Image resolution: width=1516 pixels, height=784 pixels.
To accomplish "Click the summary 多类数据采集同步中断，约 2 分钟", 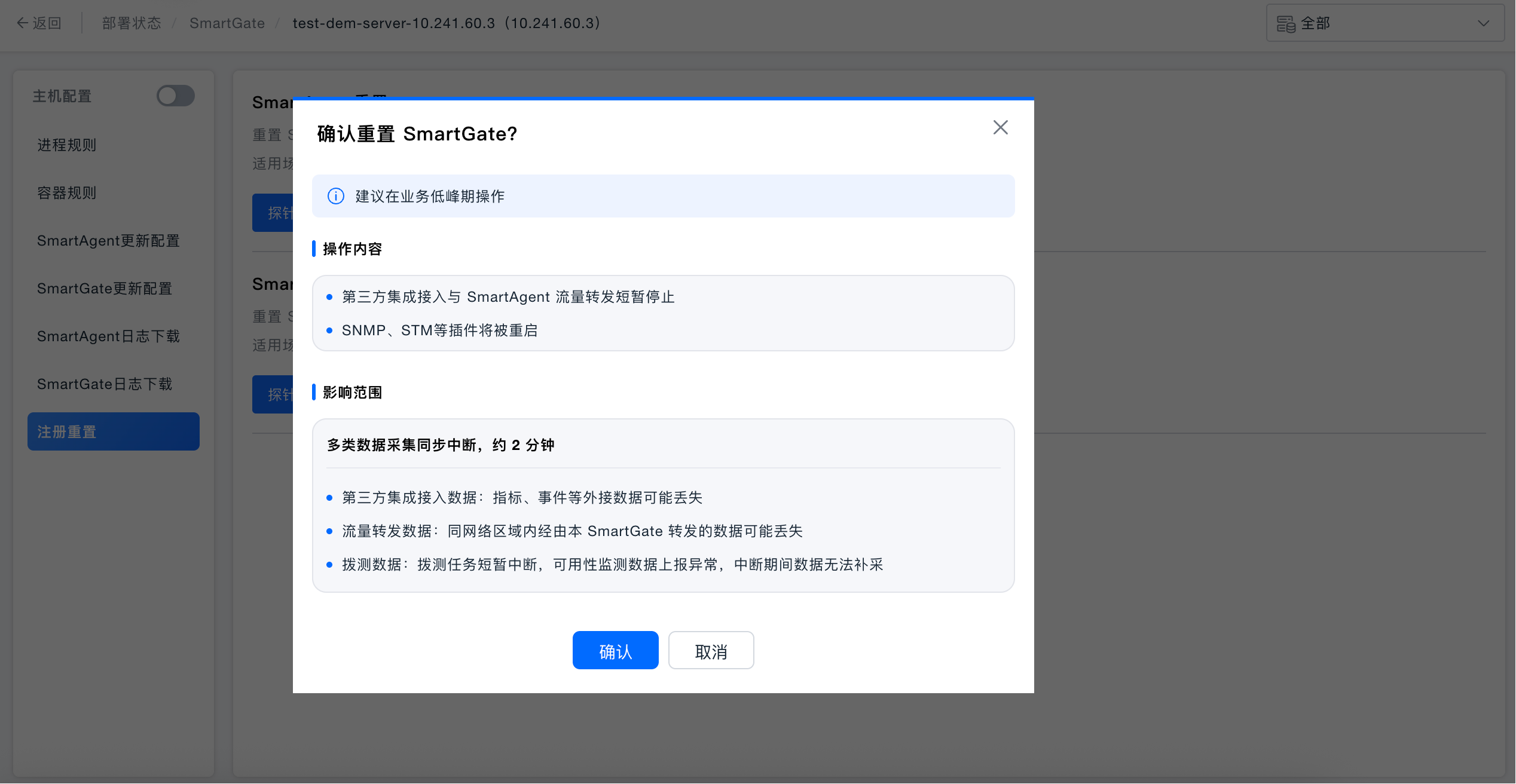I will tap(441, 445).
